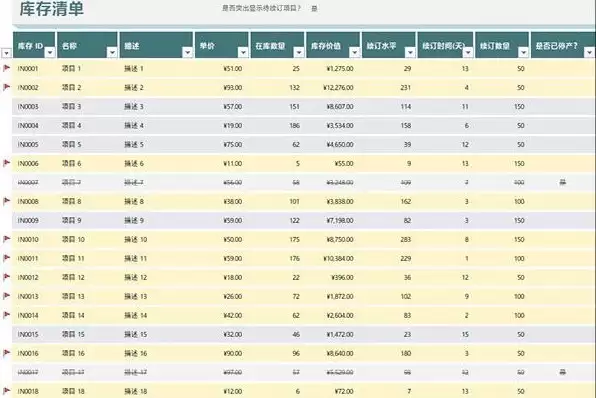Select the 在库数量 header cell
This screenshot has height=398, width=596.
[x=277, y=45]
